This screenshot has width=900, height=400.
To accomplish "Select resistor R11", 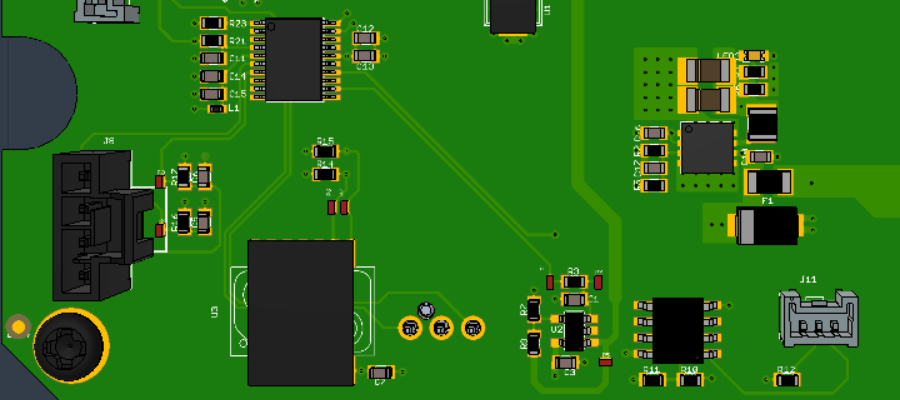I will 651,380.
